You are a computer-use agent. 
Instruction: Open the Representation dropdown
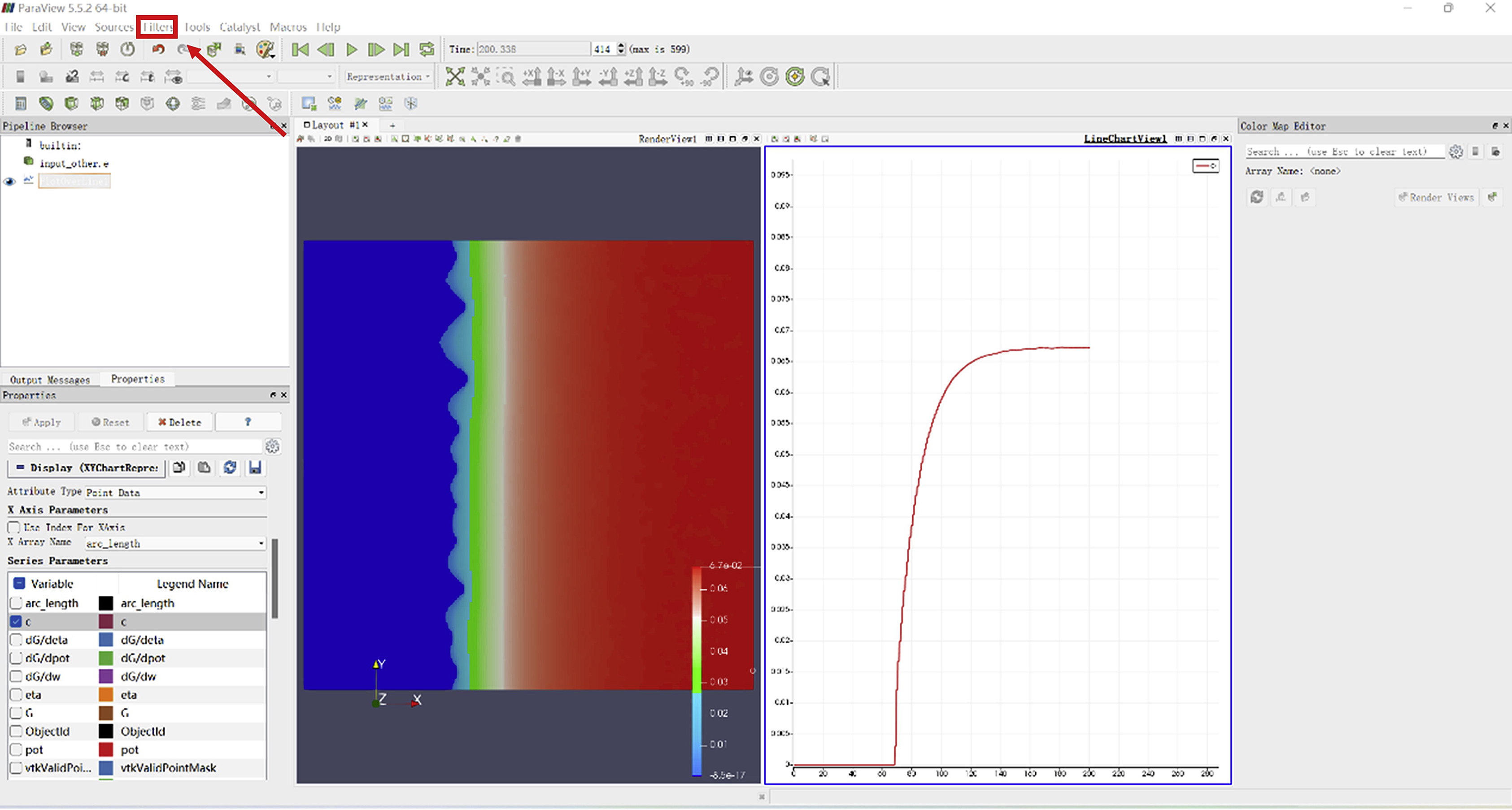pyautogui.click(x=388, y=77)
